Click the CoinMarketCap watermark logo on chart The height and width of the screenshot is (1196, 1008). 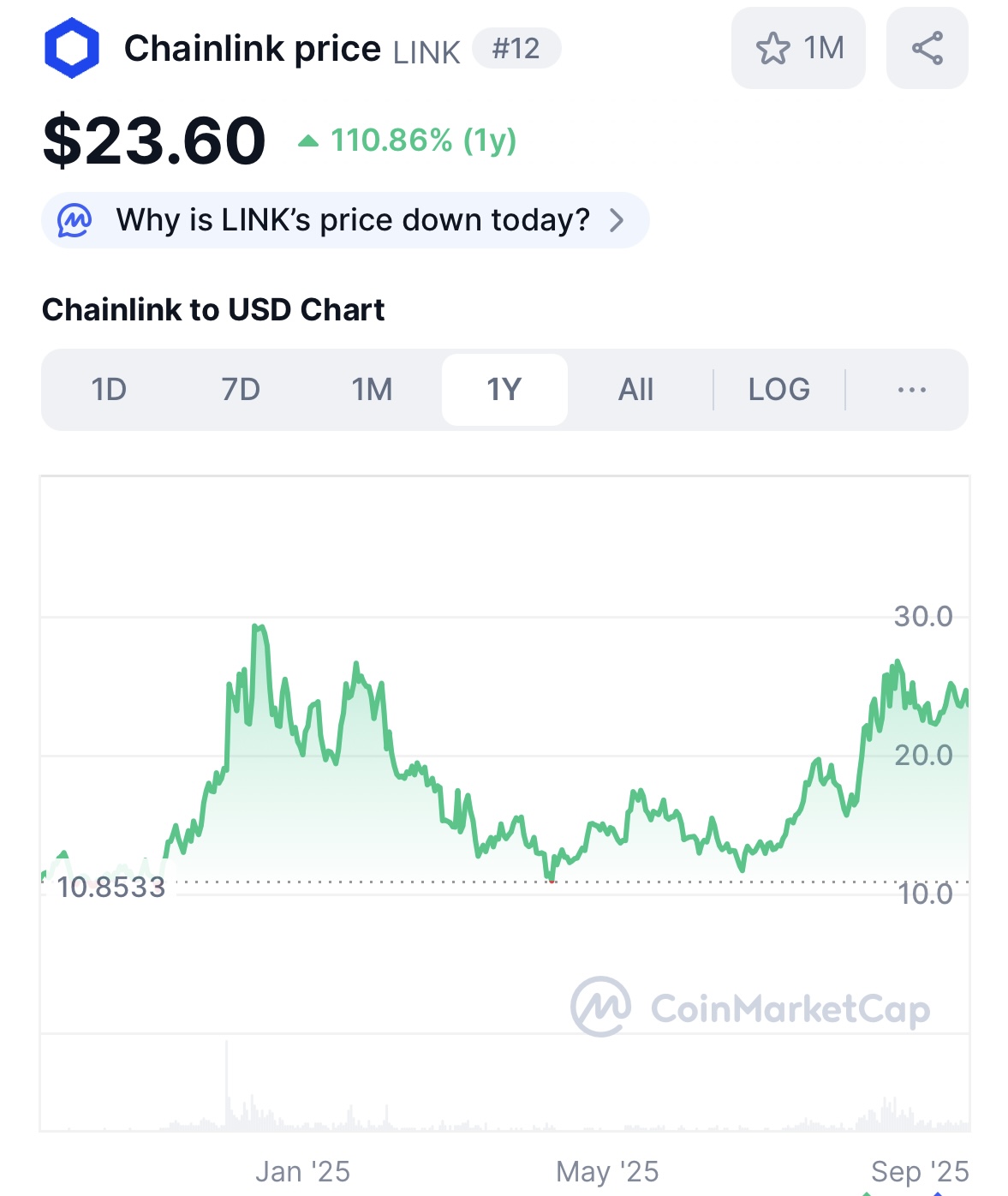click(601, 1007)
